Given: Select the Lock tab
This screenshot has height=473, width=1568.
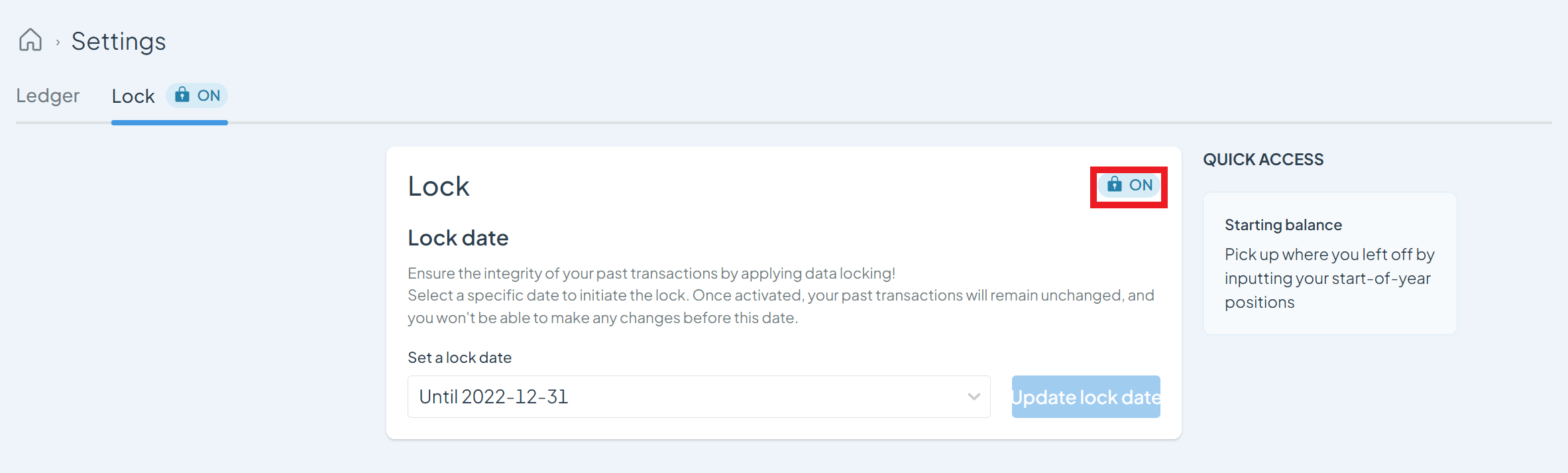Looking at the screenshot, I should click(x=133, y=96).
